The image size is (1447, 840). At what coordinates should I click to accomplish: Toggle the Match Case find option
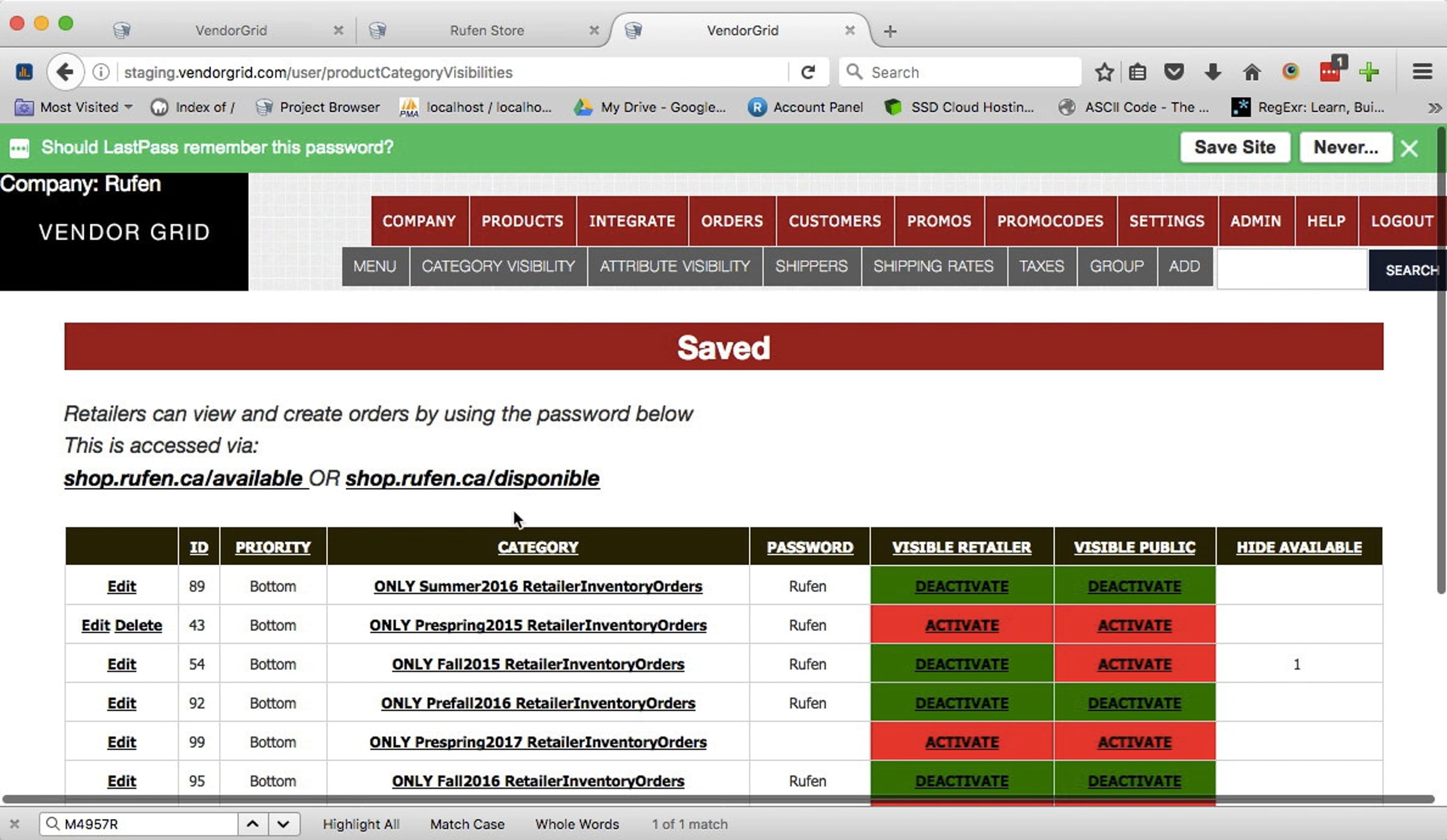(467, 824)
